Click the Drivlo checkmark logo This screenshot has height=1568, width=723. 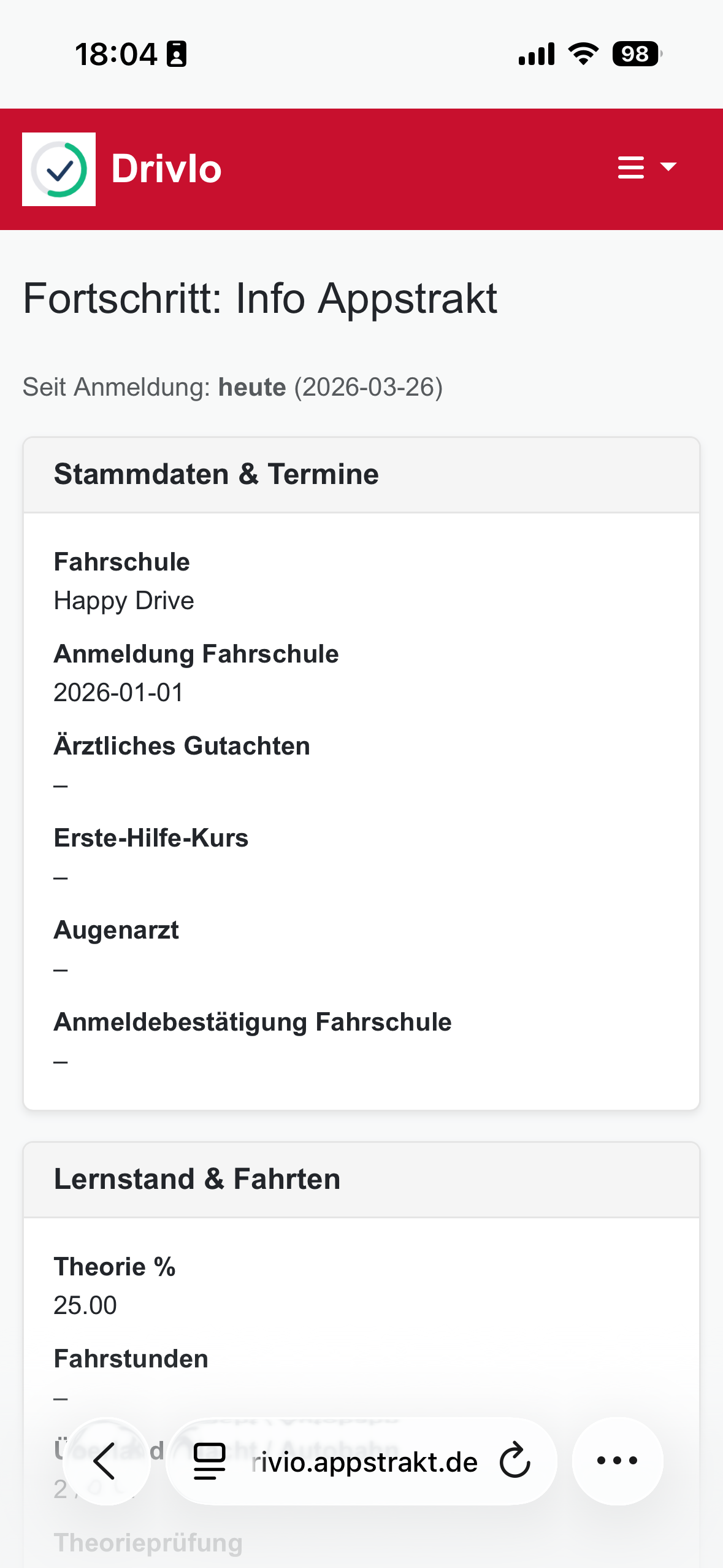click(59, 169)
